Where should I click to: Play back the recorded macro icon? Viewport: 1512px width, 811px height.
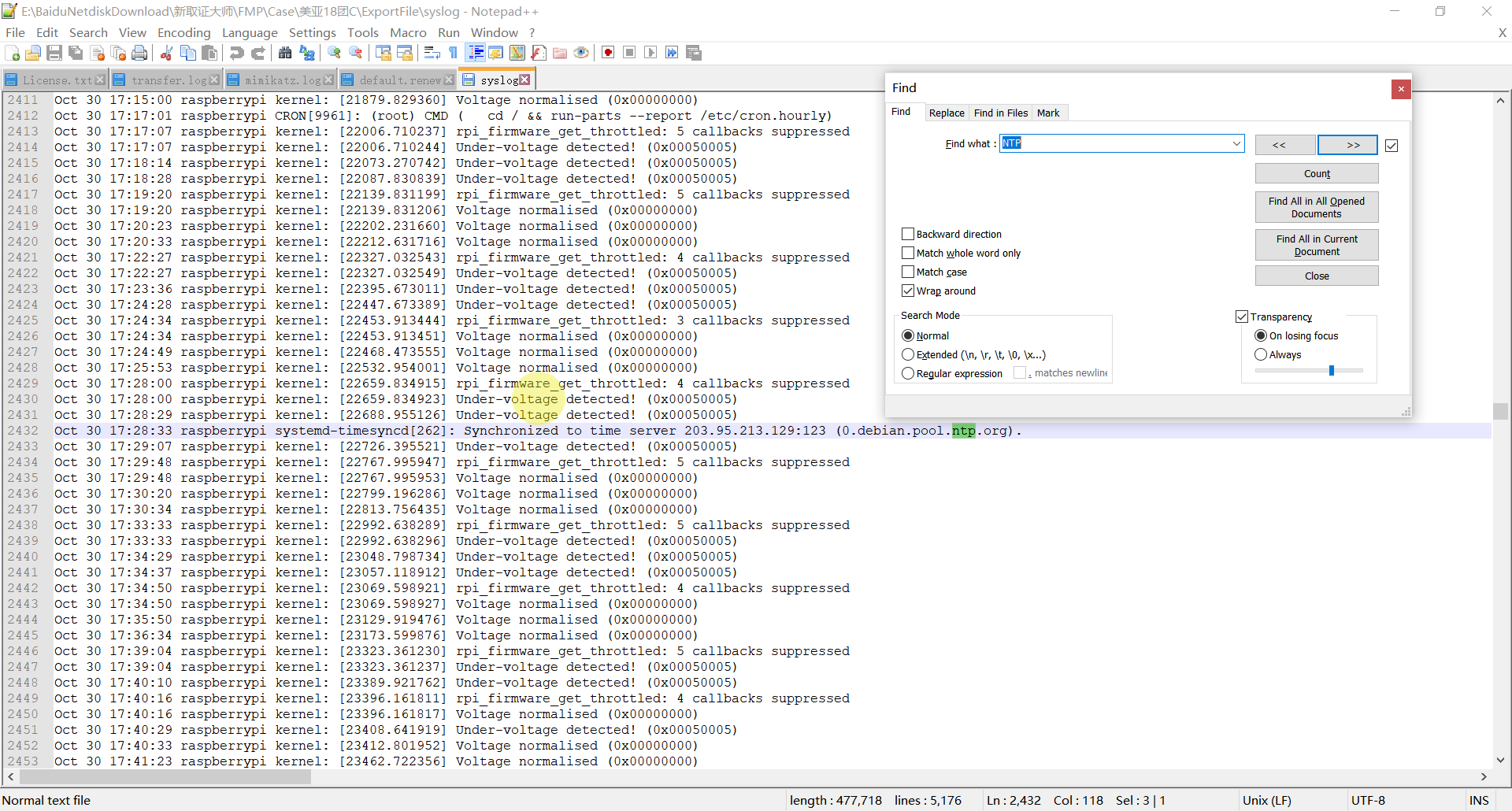(650, 53)
